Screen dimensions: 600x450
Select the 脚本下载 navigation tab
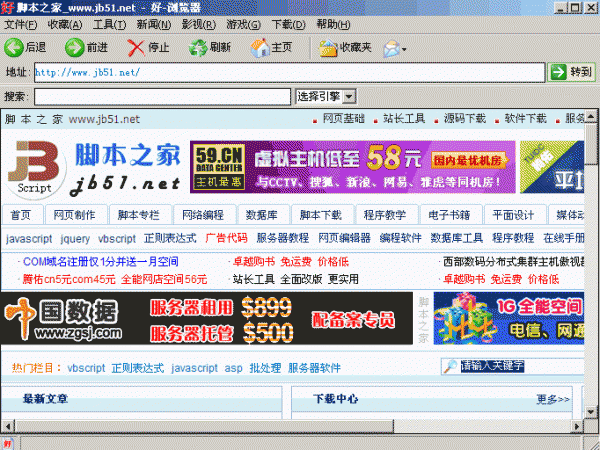tap(321, 215)
